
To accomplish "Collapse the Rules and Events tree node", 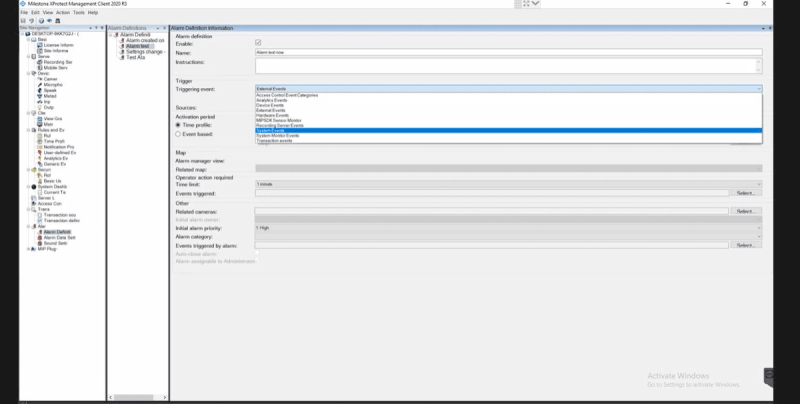I will (x=29, y=131).
